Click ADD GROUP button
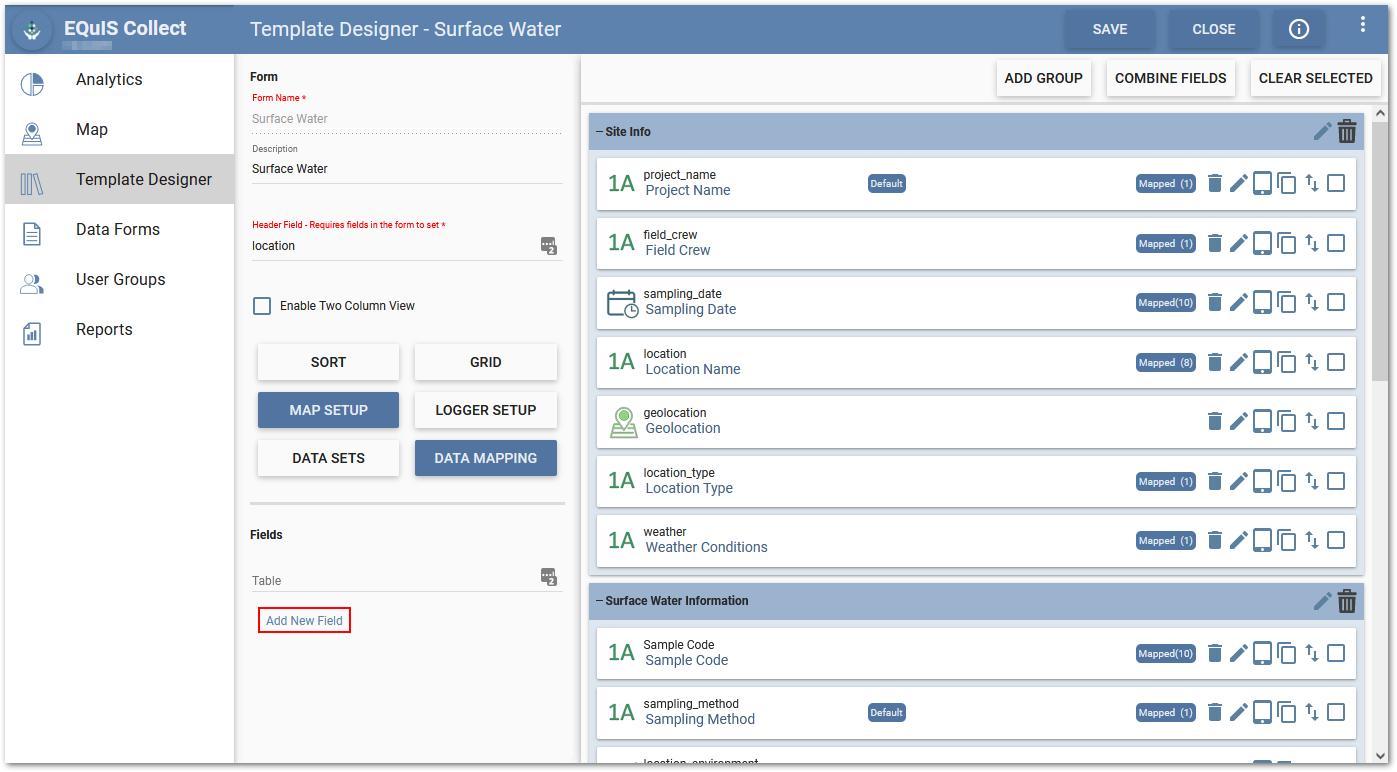This screenshot has width=1397, height=772. tap(1043, 78)
